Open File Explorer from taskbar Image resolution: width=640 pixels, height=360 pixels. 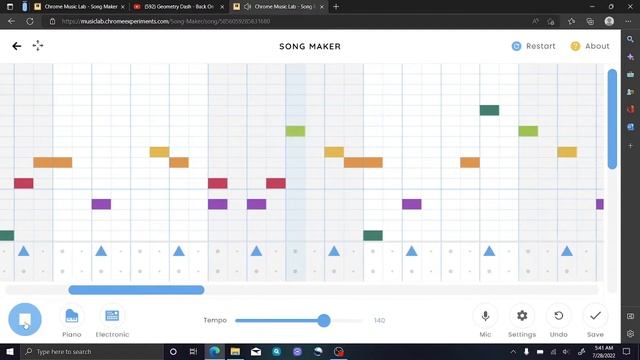point(235,351)
